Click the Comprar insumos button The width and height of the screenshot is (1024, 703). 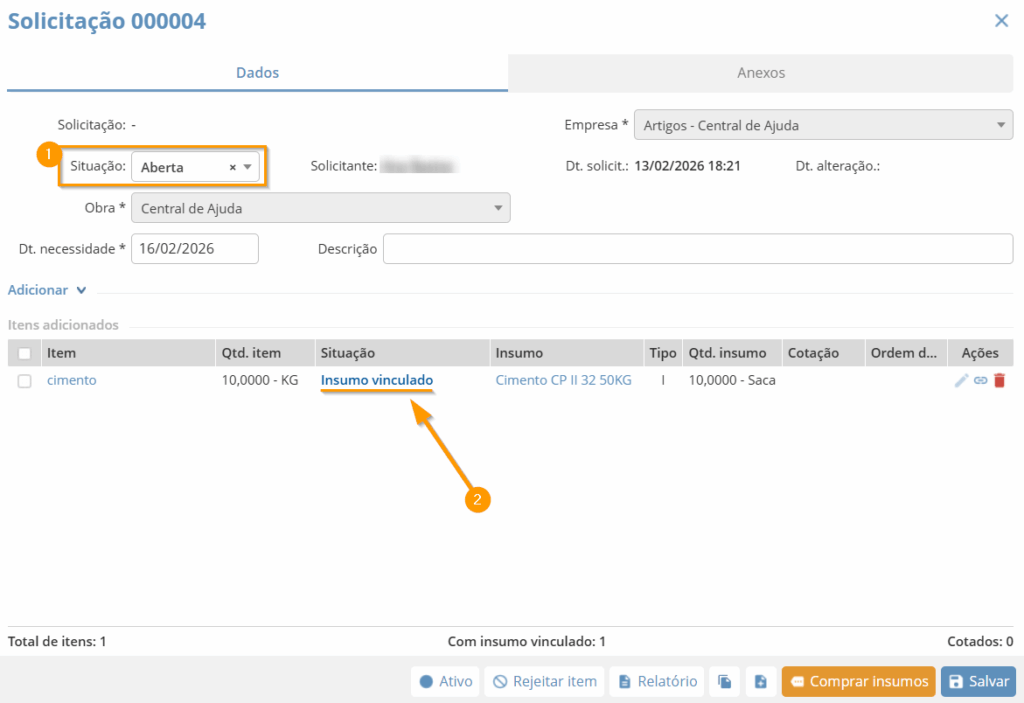pyautogui.click(x=858, y=682)
